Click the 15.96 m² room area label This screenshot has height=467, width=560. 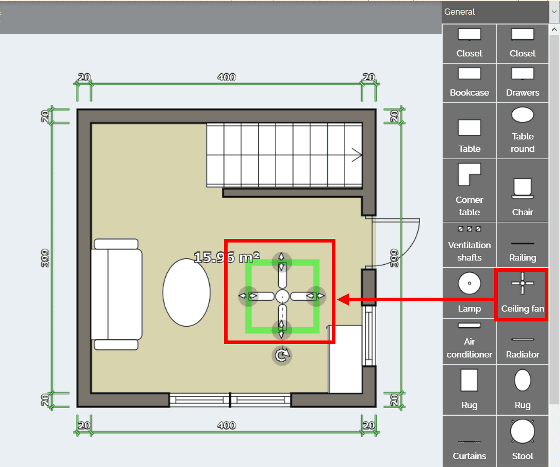point(226,257)
